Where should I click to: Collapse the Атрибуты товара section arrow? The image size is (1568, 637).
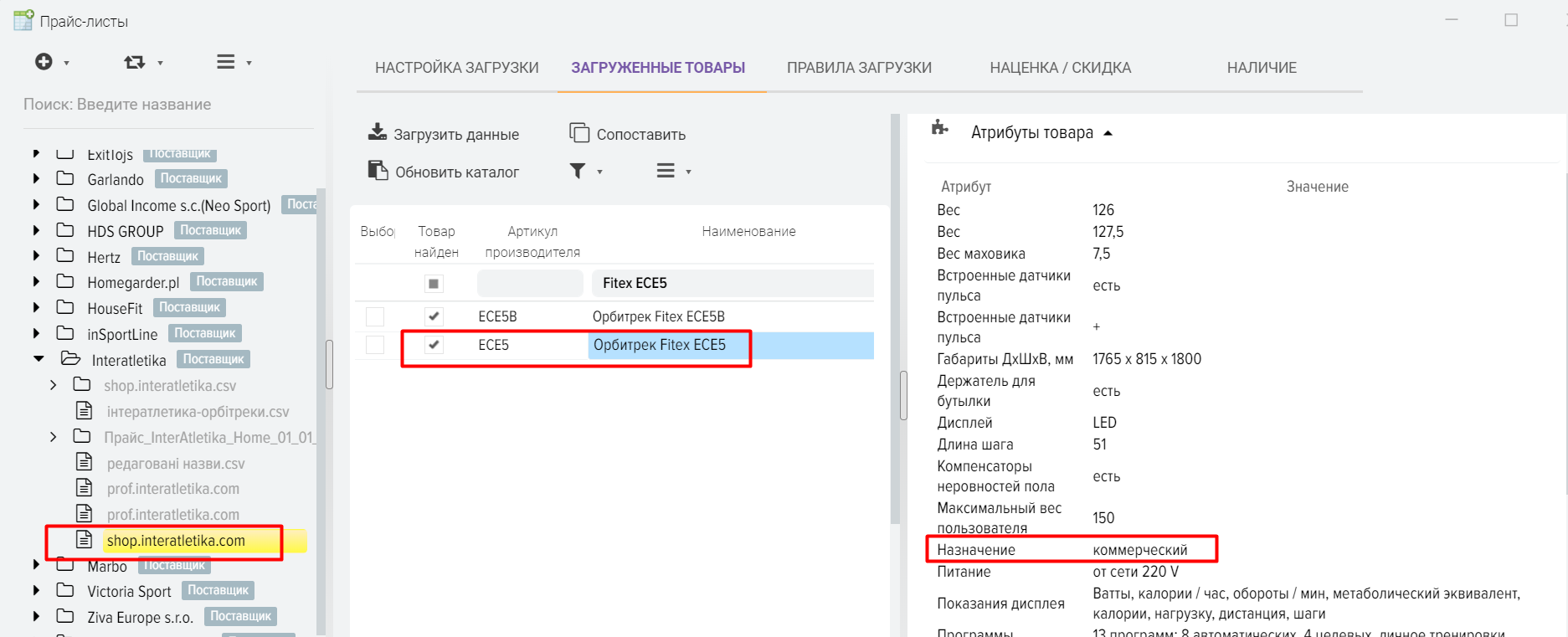[x=1108, y=133]
